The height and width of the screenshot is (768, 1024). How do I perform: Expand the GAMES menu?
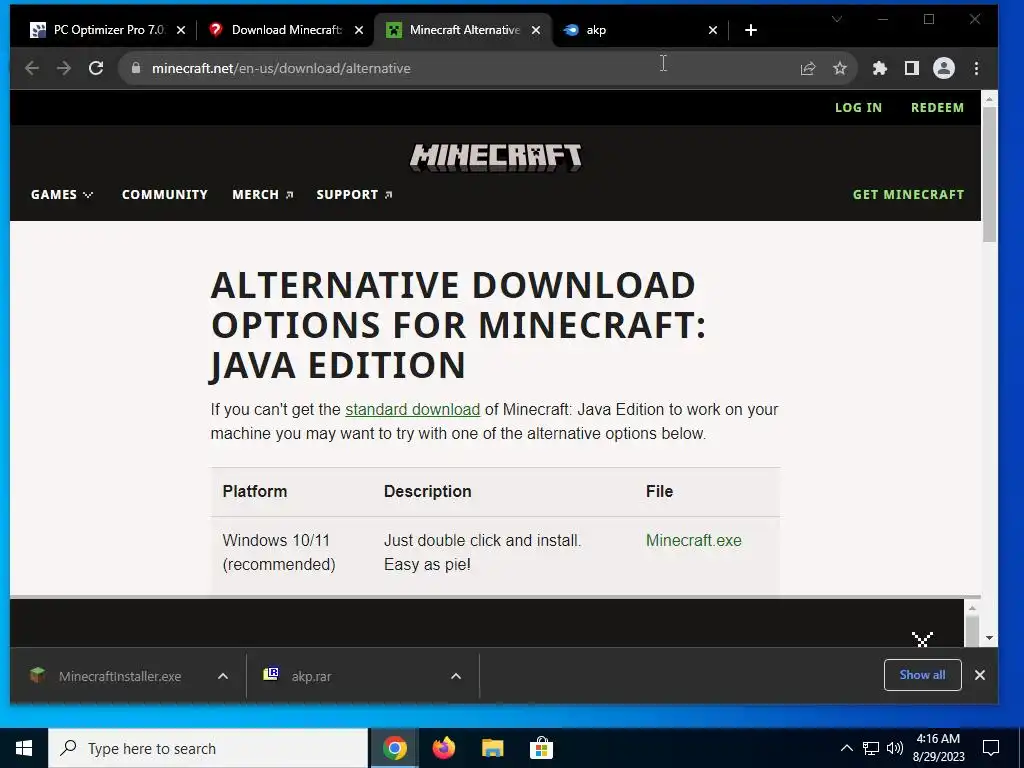click(x=62, y=195)
